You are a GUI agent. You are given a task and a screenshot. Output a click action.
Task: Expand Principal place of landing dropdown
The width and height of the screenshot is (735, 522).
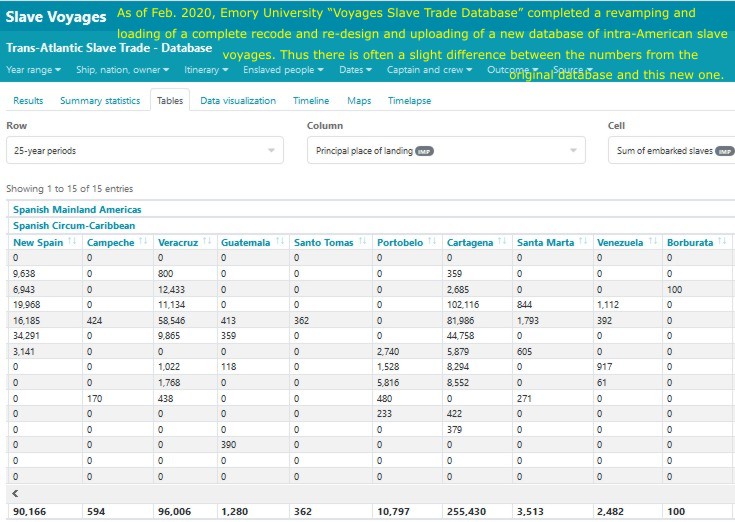(445, 151)
